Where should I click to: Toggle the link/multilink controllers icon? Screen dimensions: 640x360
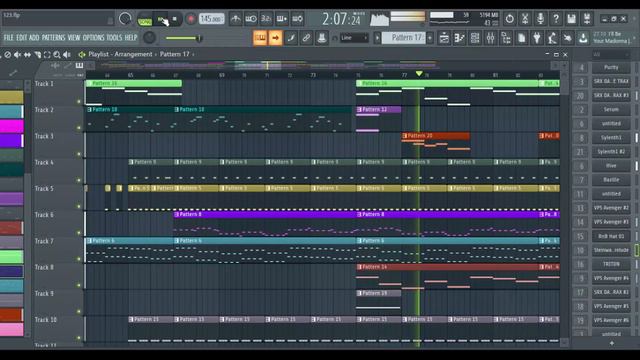coord(306,38)
